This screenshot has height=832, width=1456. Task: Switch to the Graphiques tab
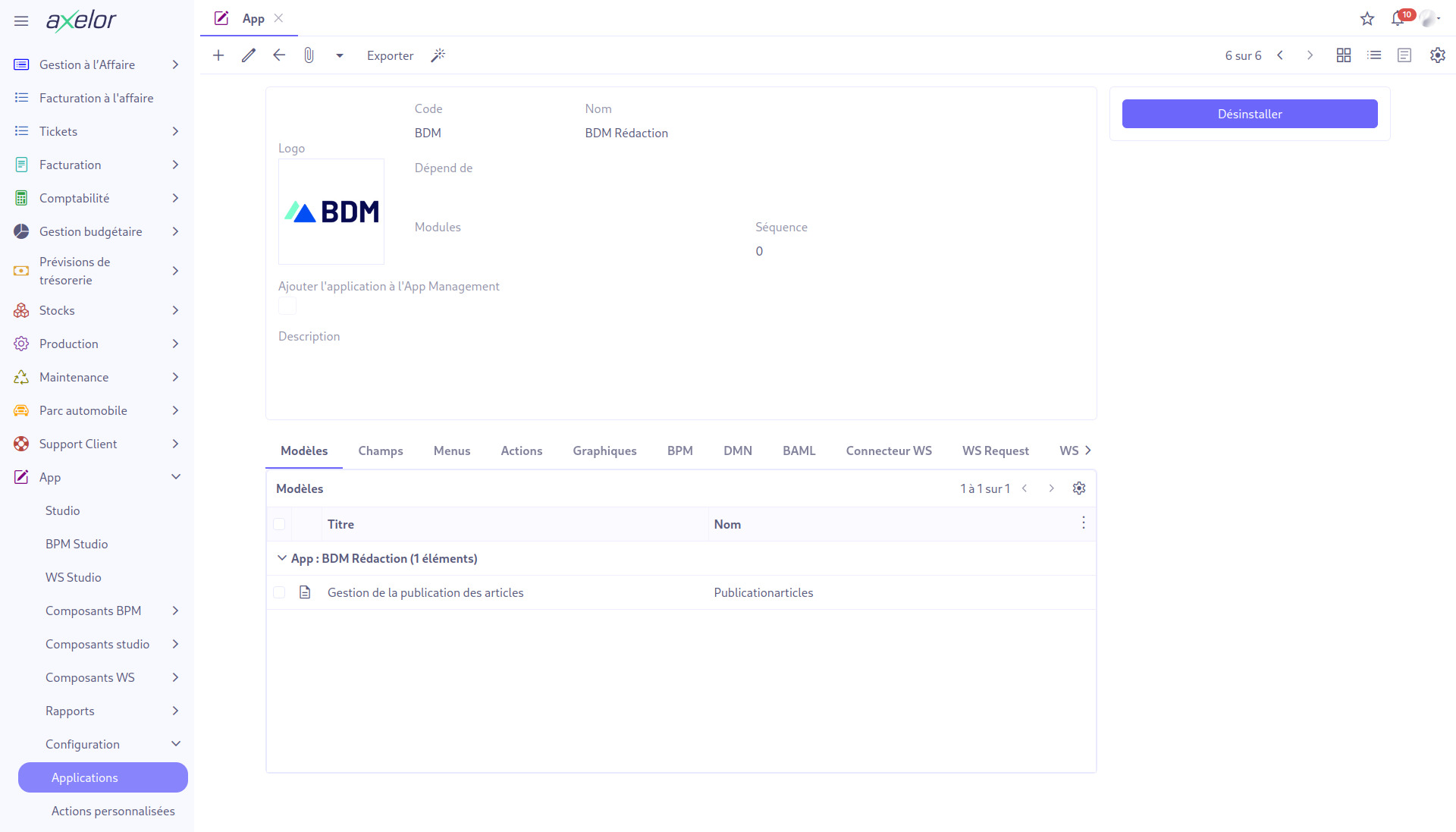[x=604, y=451]
